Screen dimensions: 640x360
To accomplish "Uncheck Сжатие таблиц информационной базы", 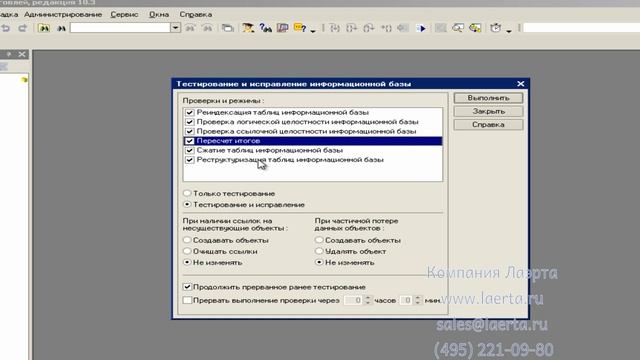I will [x=189, y=150].
